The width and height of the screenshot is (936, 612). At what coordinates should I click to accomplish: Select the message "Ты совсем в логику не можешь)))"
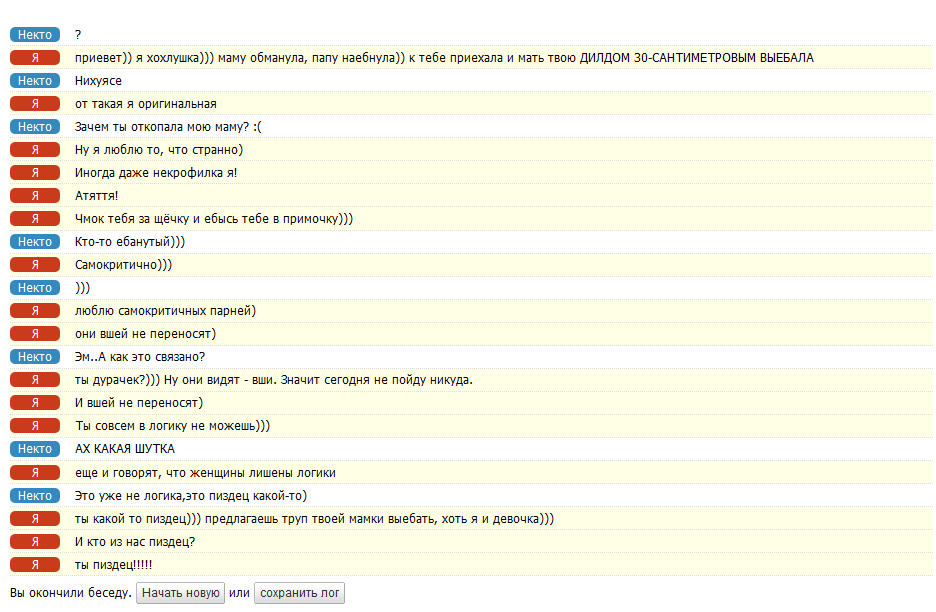tap(173, 426)
